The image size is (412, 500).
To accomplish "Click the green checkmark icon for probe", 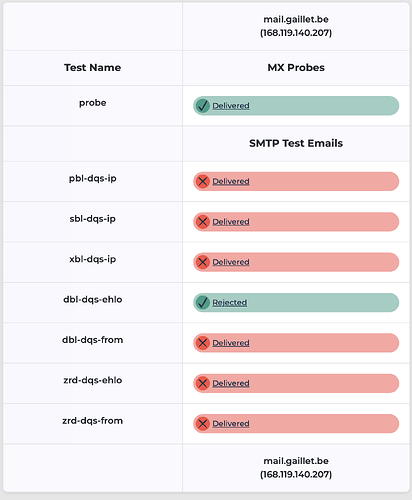I will point(202,106).
